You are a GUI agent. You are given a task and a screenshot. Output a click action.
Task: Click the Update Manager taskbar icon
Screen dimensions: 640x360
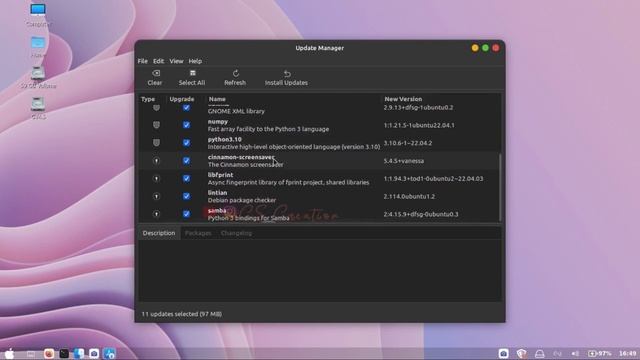click(109, 353)
